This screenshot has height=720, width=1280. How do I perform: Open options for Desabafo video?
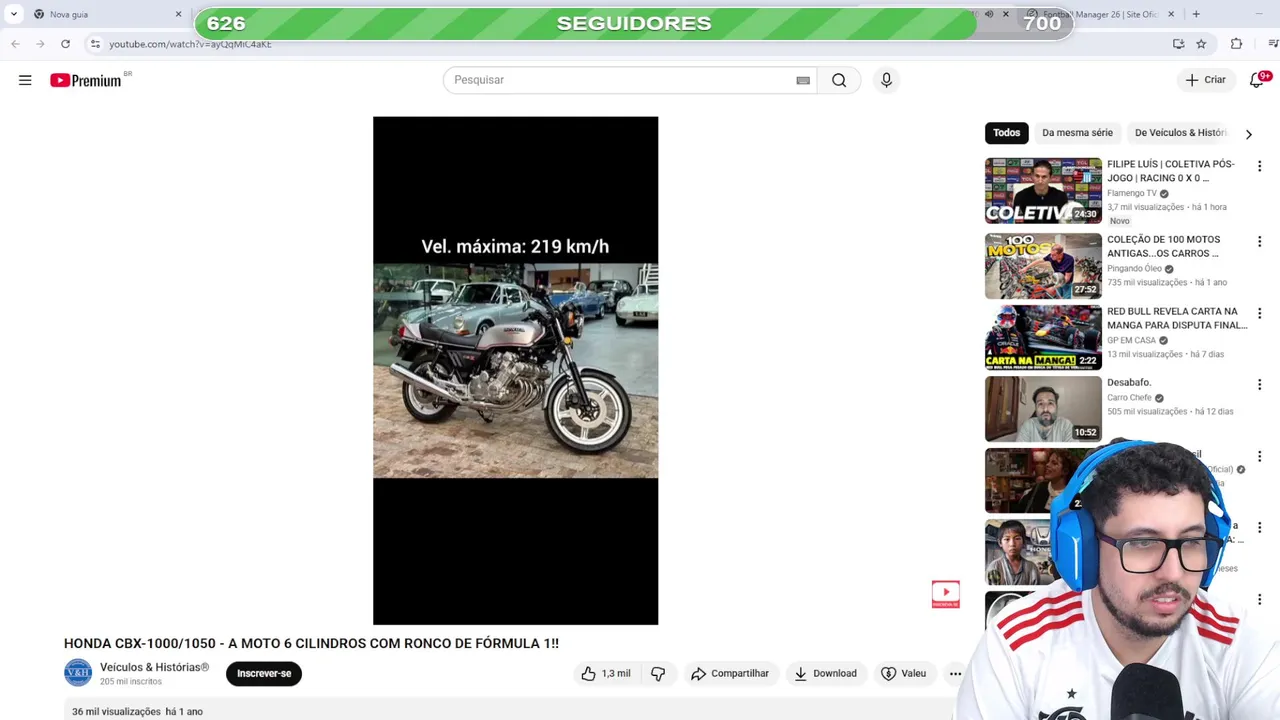click(x=1259, y=385)
